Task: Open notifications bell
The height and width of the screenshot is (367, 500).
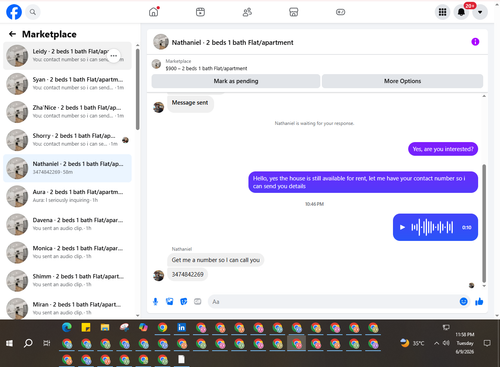Action: (461, 12)
